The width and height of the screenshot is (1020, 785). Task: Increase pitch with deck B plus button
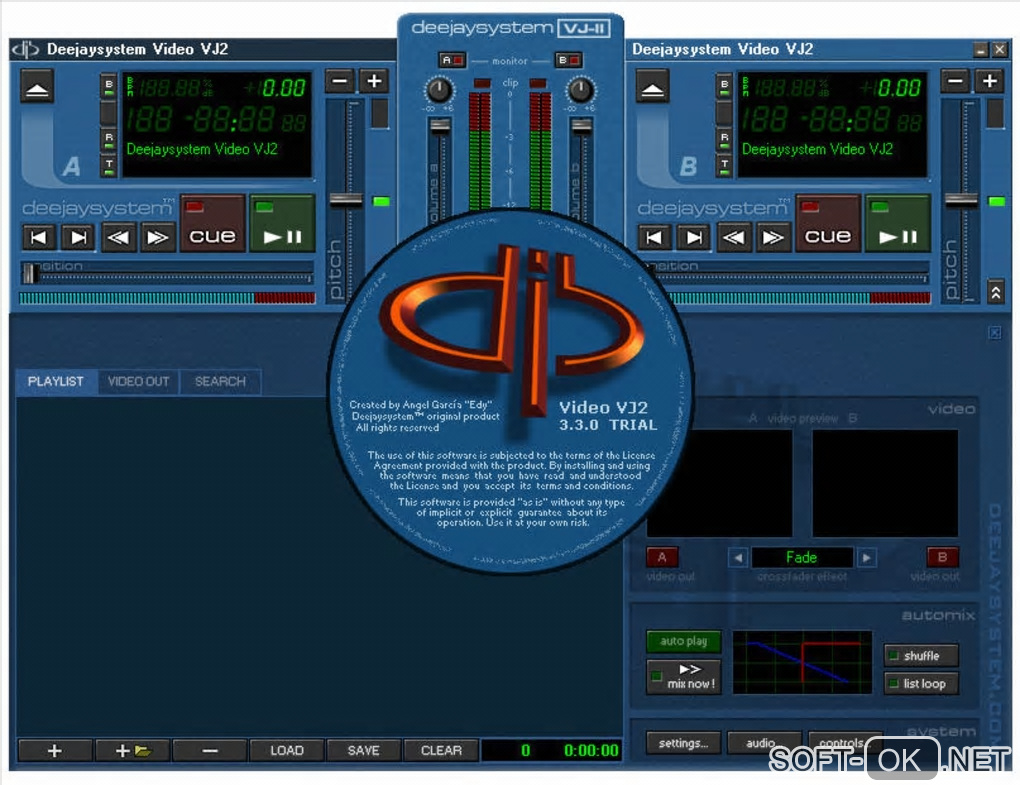pos(989,81)
